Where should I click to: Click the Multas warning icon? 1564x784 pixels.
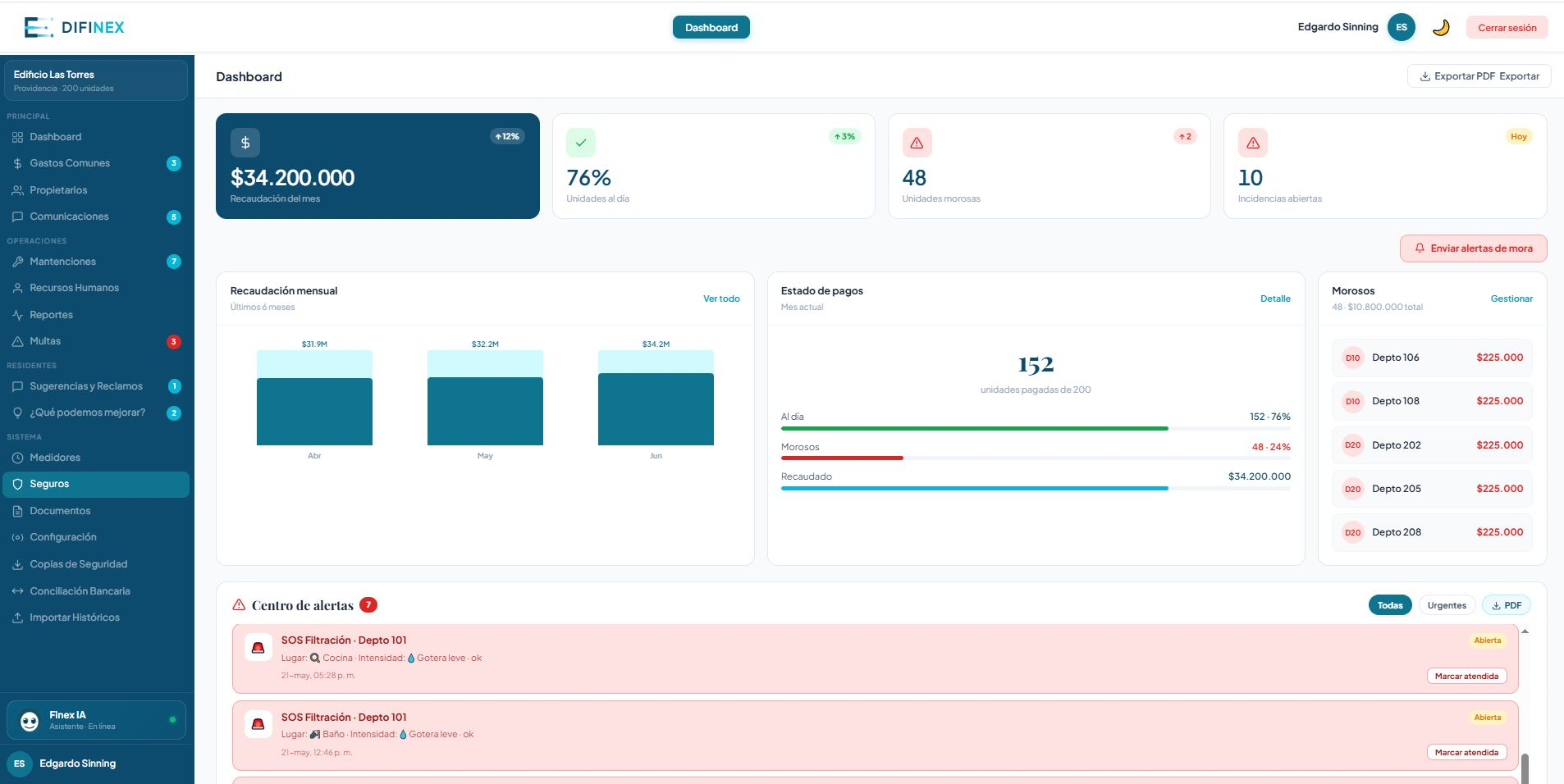pos(17,341)
